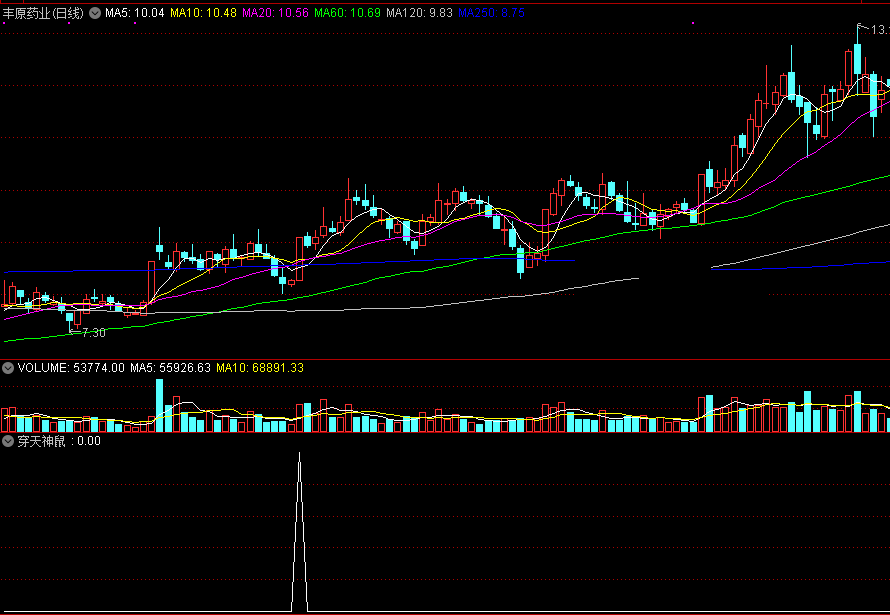
Task: Expand the 穿天神鼠 indicator dropdown arrow
Action: (8, 441)
